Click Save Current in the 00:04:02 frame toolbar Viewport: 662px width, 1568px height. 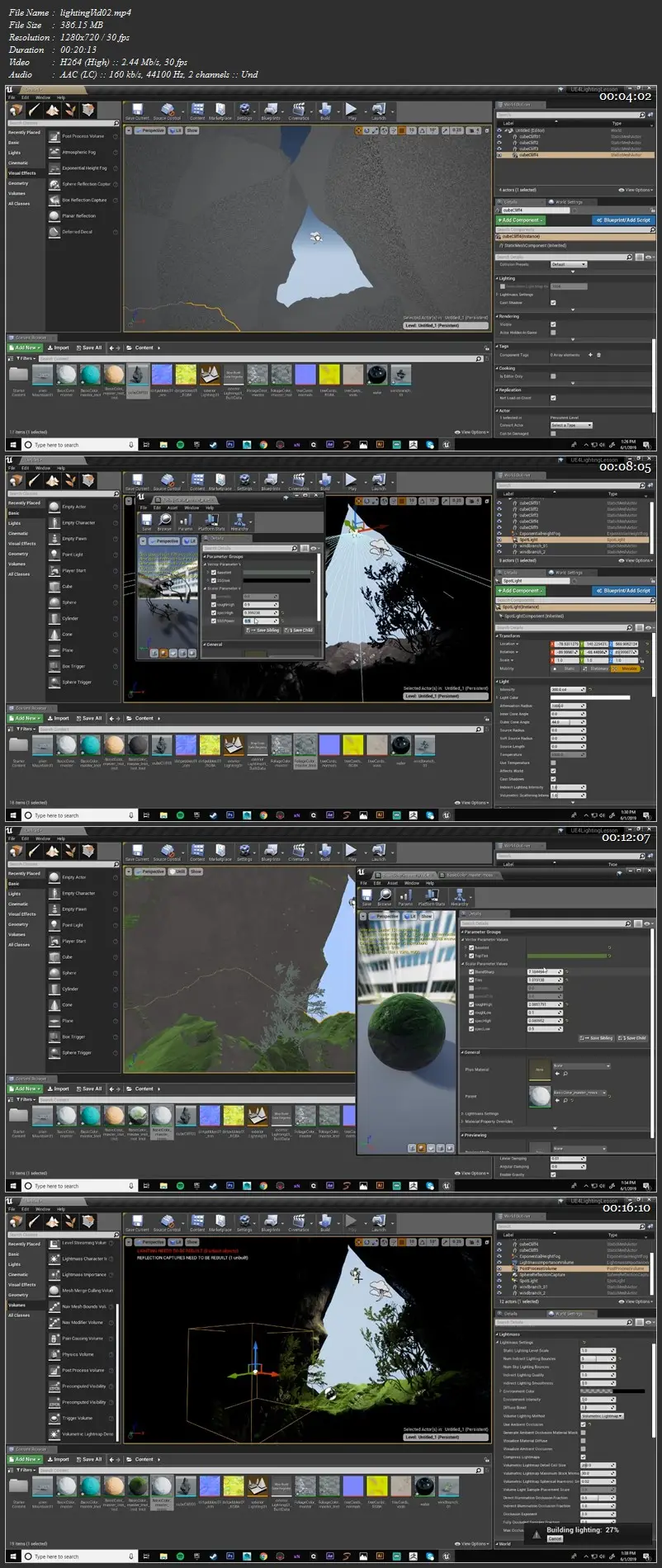click(x=137, y=111)
